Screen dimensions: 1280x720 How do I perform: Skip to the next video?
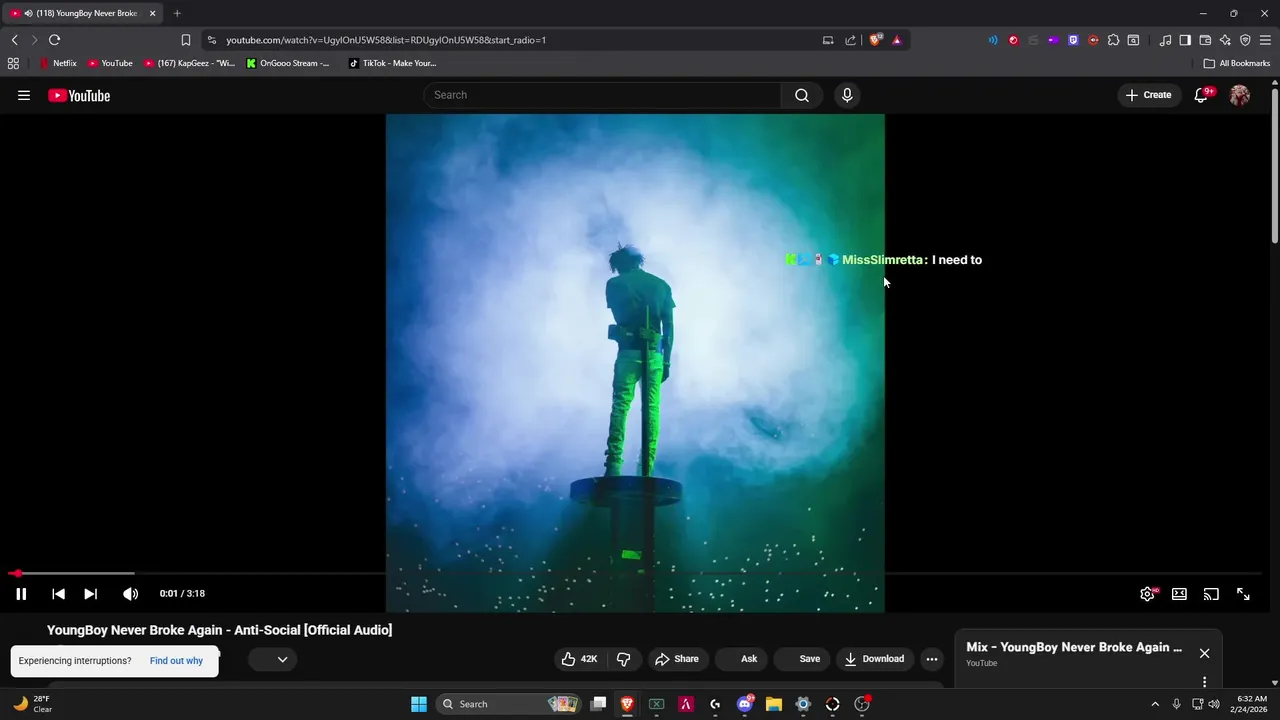pos(90,594)
